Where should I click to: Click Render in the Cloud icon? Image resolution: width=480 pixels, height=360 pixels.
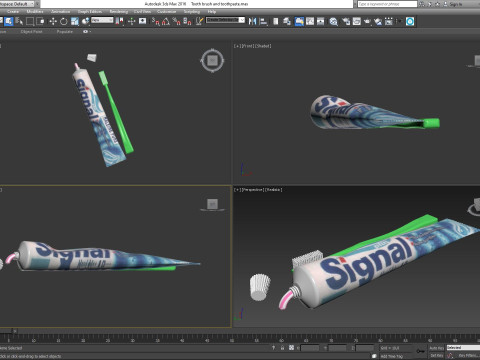(x=378, y=21)
